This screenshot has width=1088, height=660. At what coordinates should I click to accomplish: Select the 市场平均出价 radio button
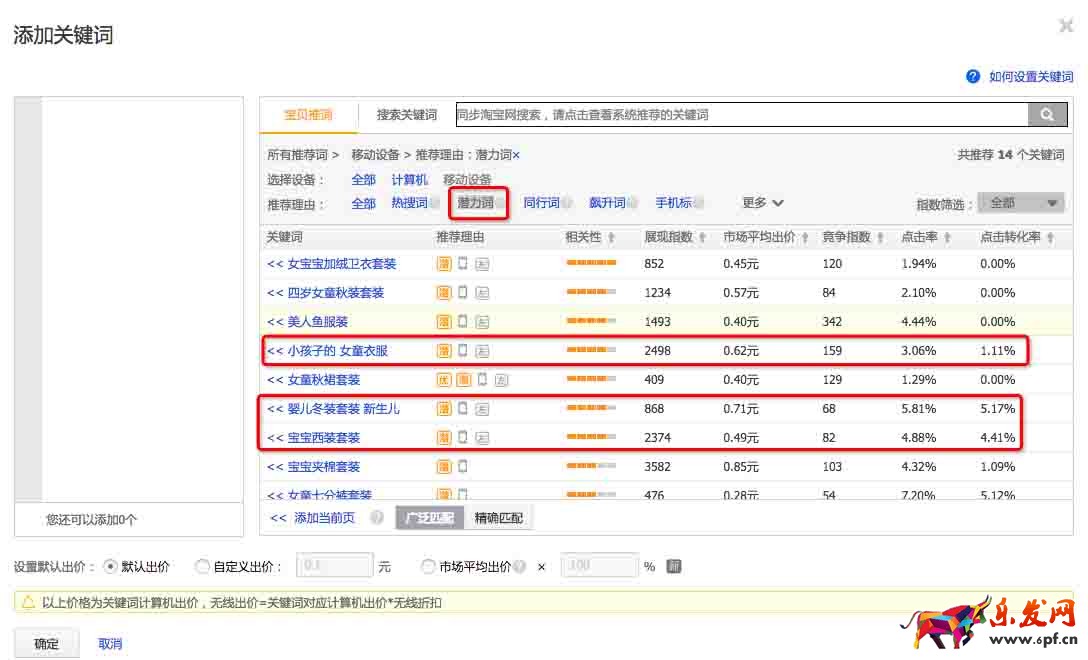429,566
